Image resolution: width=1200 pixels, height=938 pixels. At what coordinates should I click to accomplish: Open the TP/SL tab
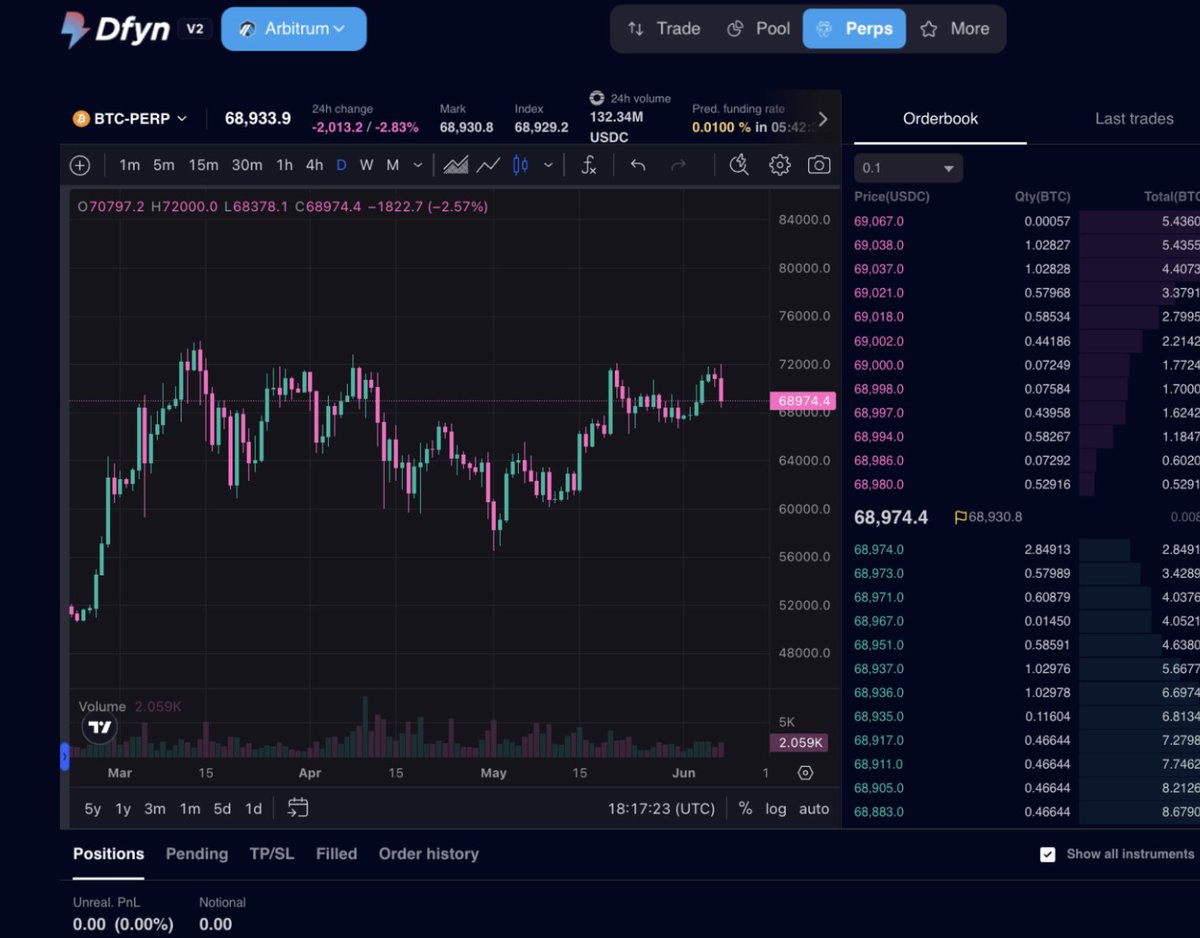tap(271, 854)
